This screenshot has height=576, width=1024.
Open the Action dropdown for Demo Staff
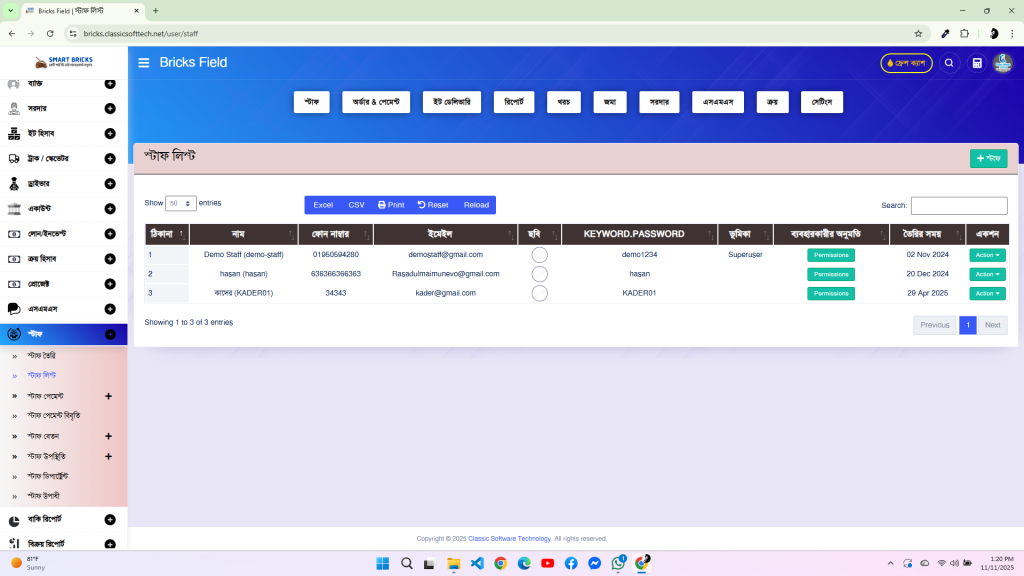click(x=986, y=254)
